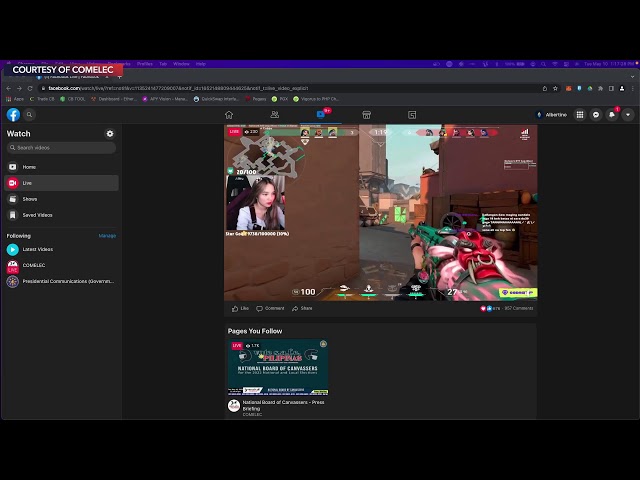This screenshot has height=480, width=640.
Task: Open CB TOOL bookmark
Action: pyautogui.click(x=73, y=99)
